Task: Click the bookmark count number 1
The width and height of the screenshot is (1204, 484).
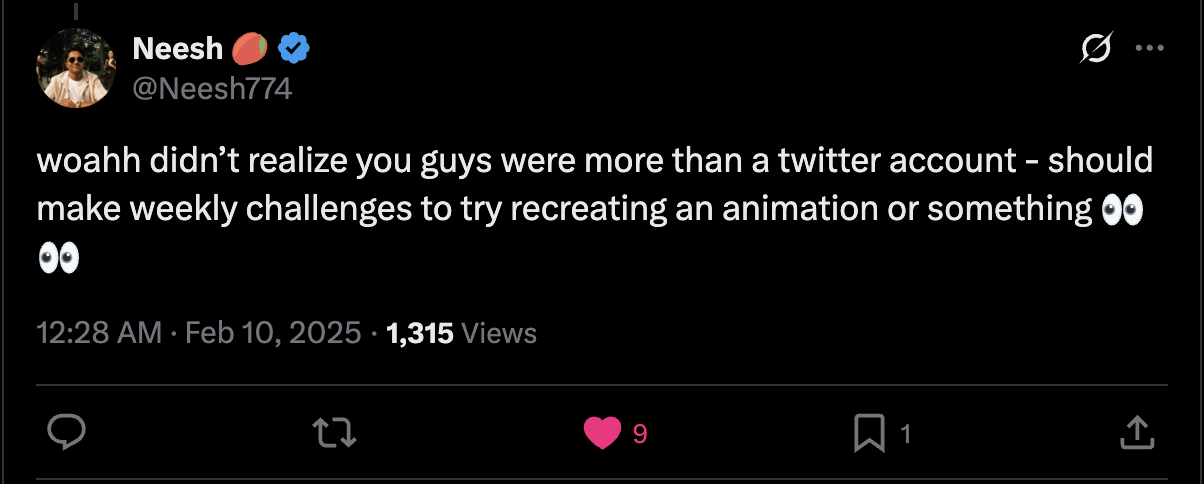Action: point(905,433)
